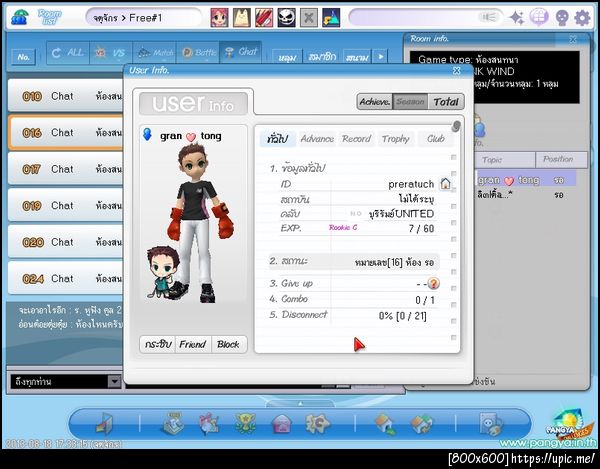This screenshot has height=469, width=600.
Task: Open the puzzle piece C icon
Action: coord(317,423)
